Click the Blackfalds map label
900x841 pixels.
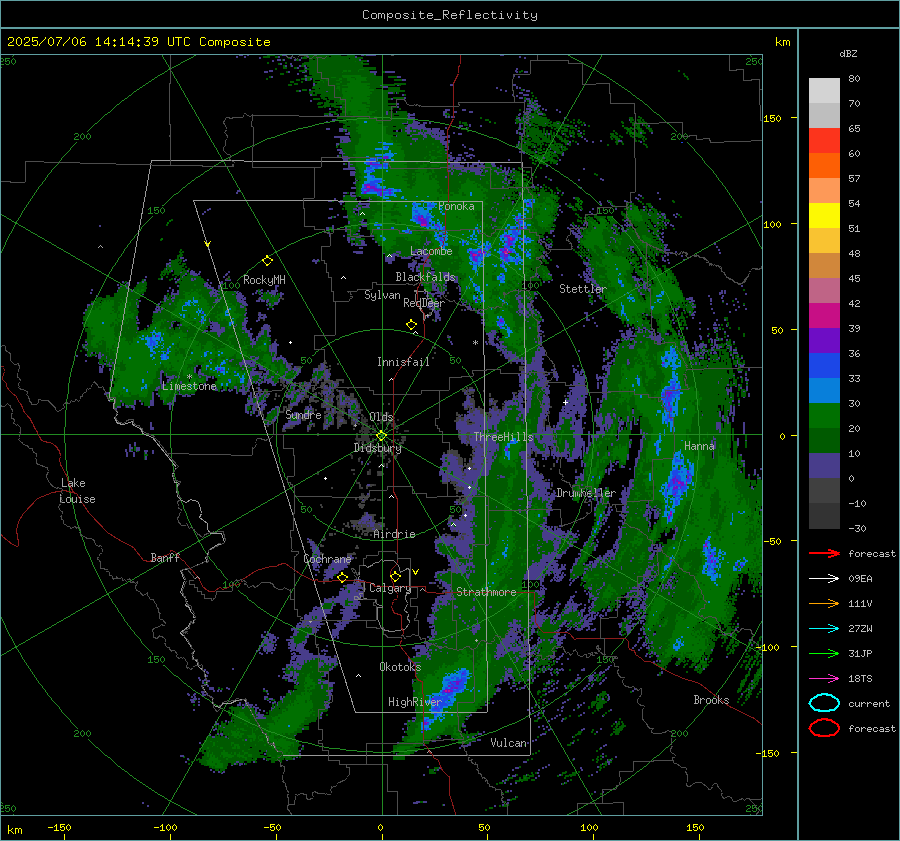coord(425,277)
